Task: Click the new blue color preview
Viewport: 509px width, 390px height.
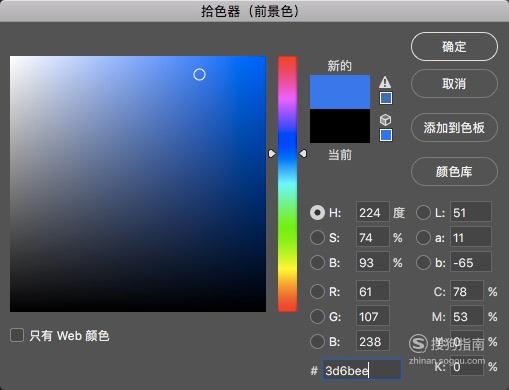Action: click(x=340, y=92)
